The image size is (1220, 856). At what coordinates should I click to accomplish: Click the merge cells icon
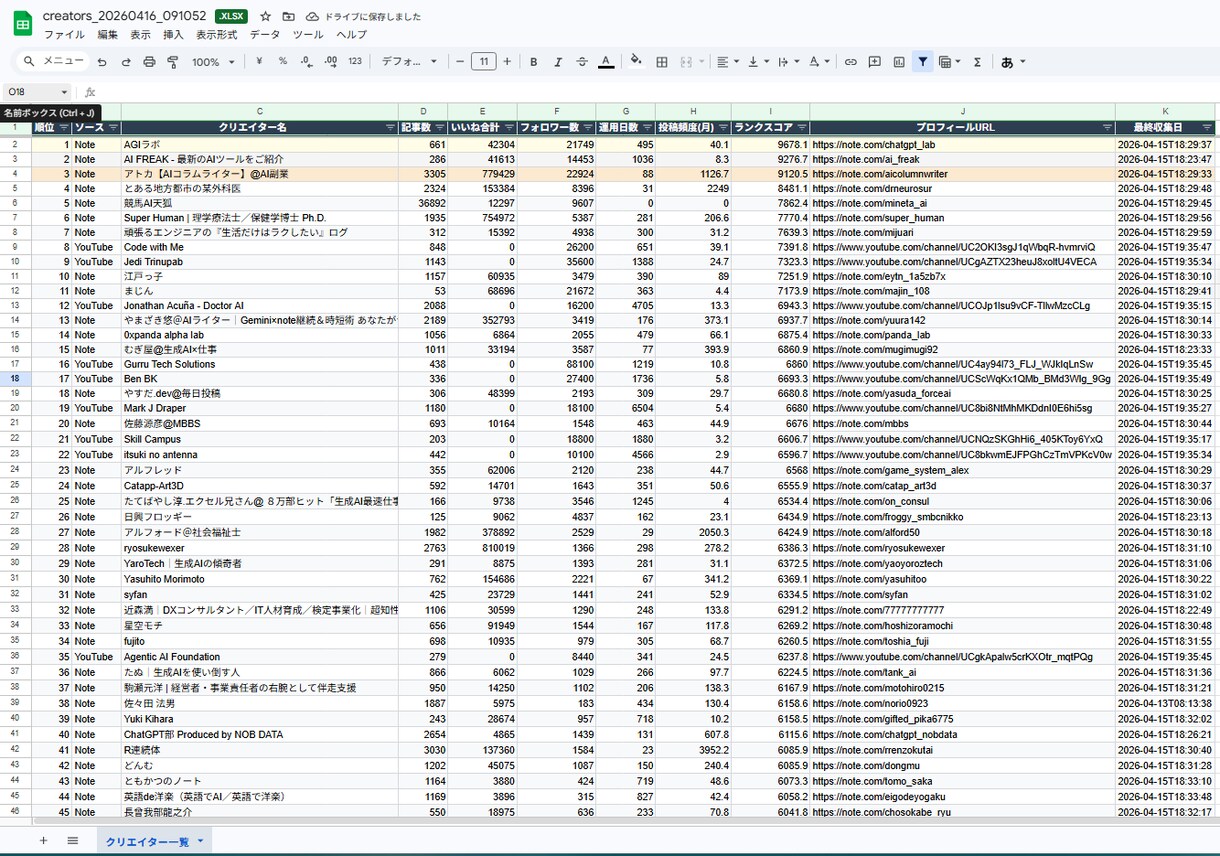click(x=686, y=62)
